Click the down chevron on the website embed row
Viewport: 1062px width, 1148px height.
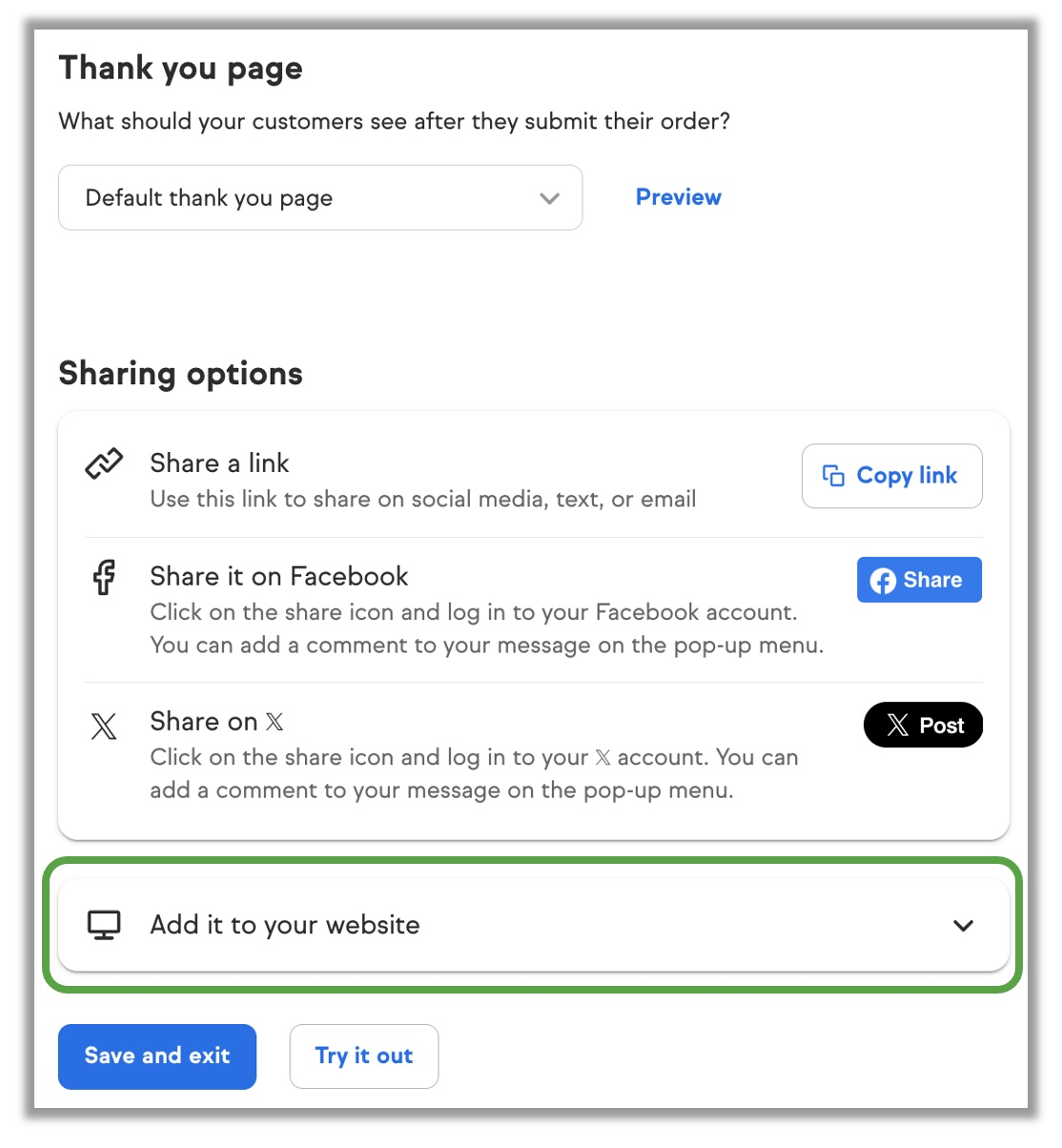click(x=963, y=926)
